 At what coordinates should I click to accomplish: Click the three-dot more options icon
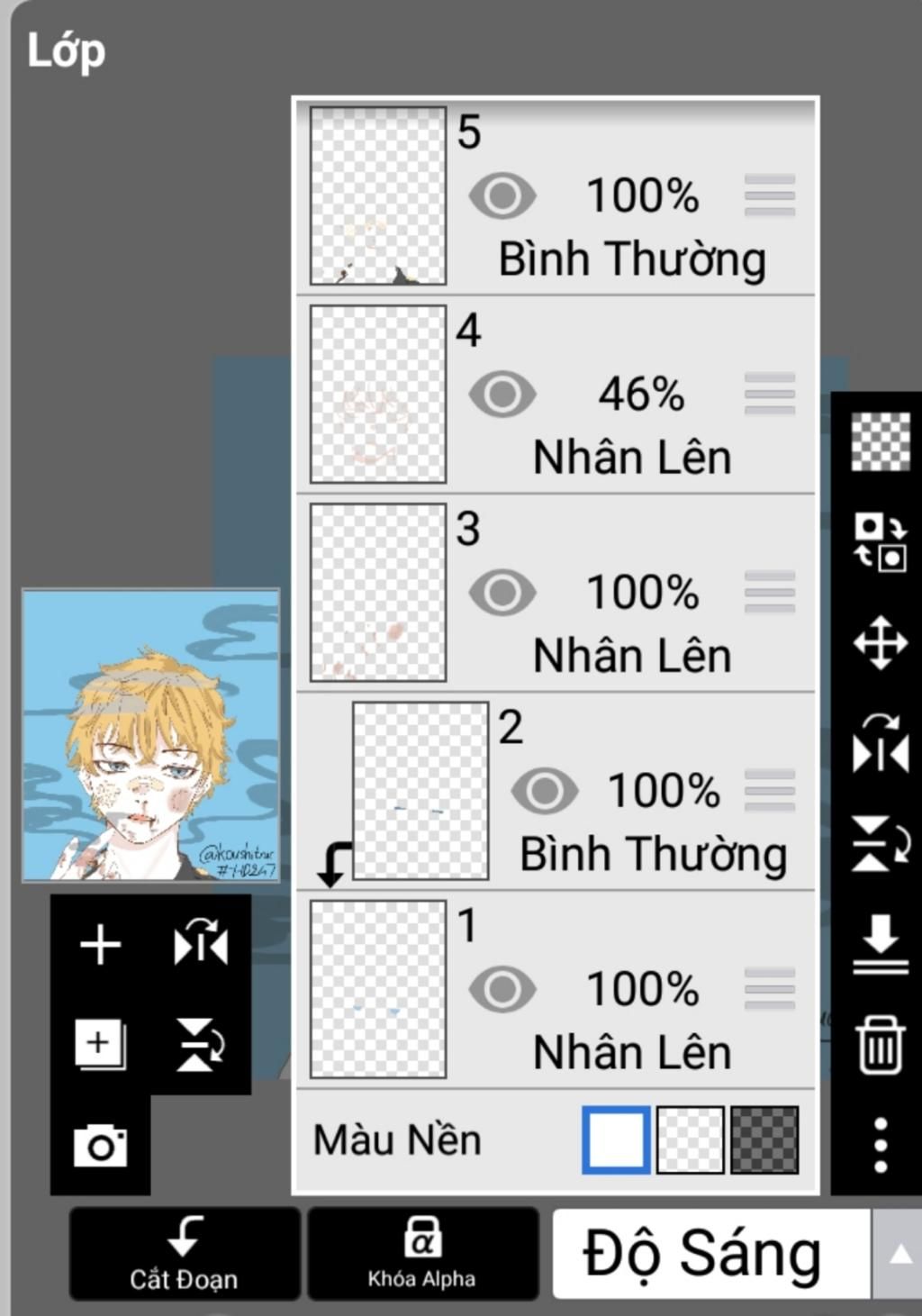880,1145
